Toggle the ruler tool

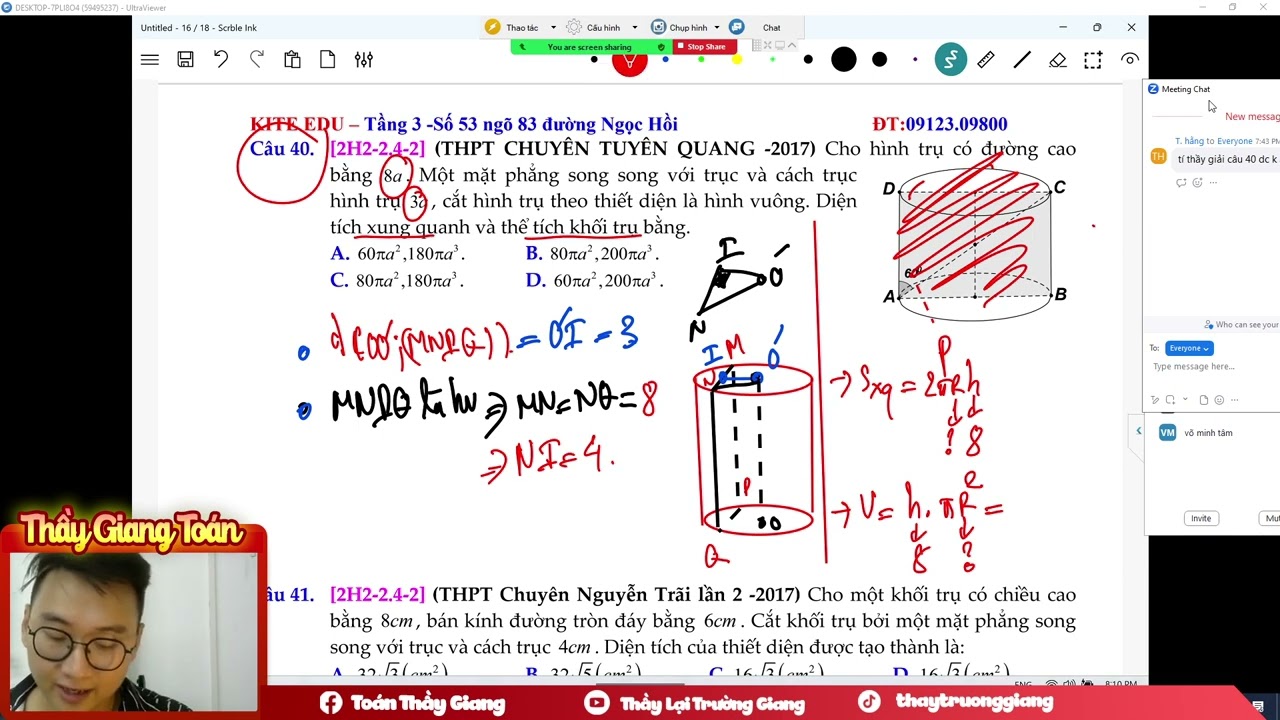point(986,60)
